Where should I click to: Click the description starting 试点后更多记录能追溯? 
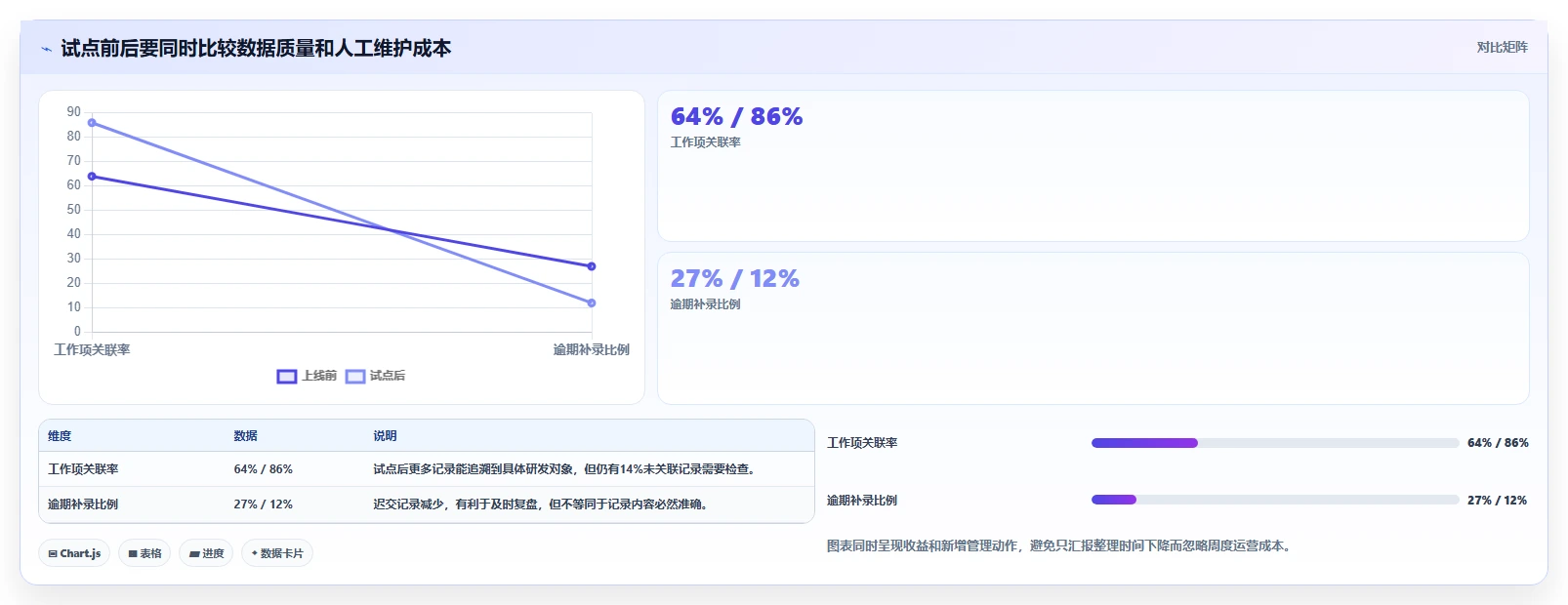[565, 469]
